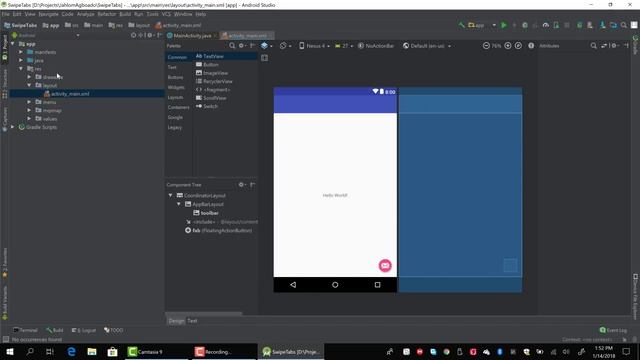640x360 pixels.
Task: Open the Android Profiler gauge icon
Action: click(x=546, y=25)
